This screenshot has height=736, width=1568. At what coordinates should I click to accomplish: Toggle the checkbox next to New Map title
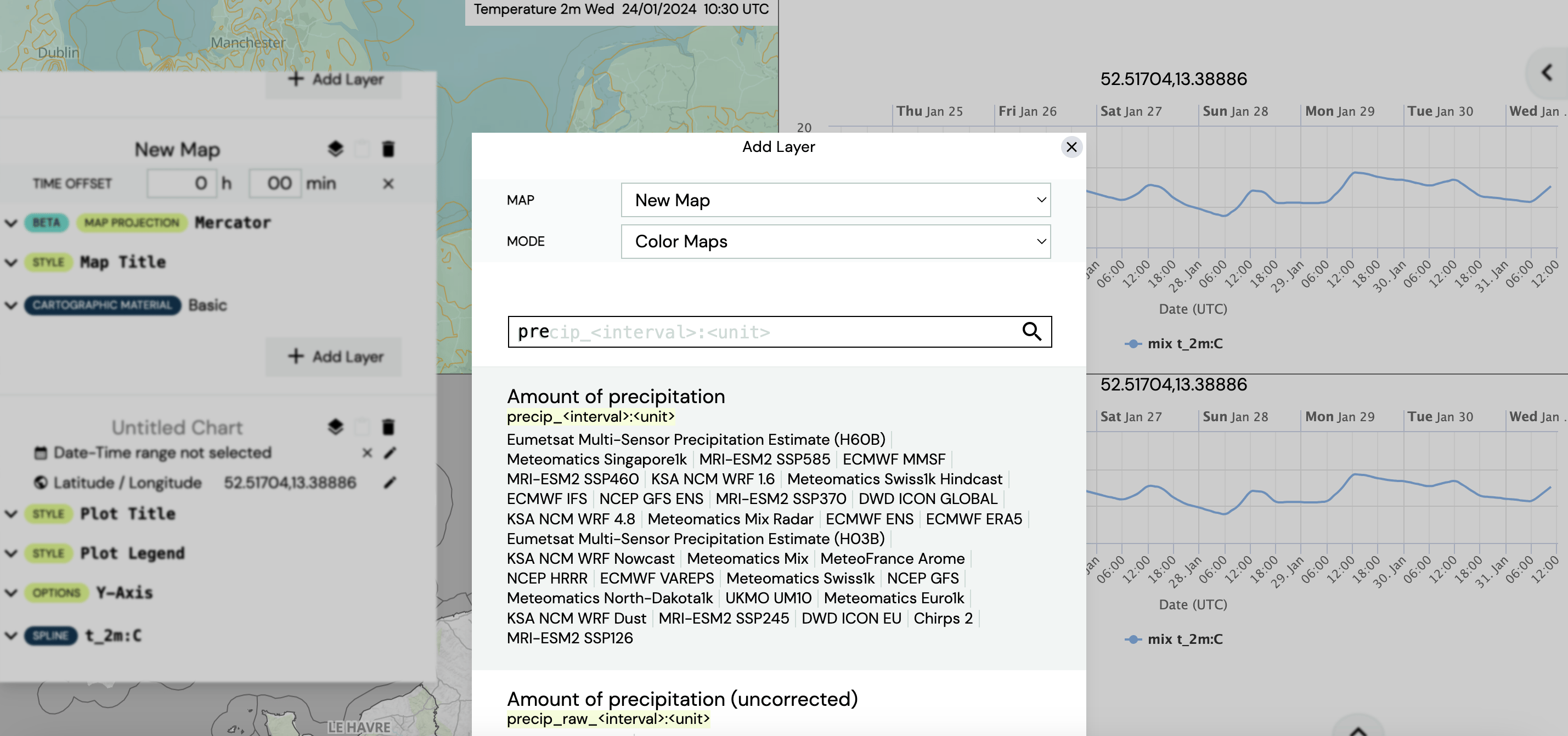362,149
